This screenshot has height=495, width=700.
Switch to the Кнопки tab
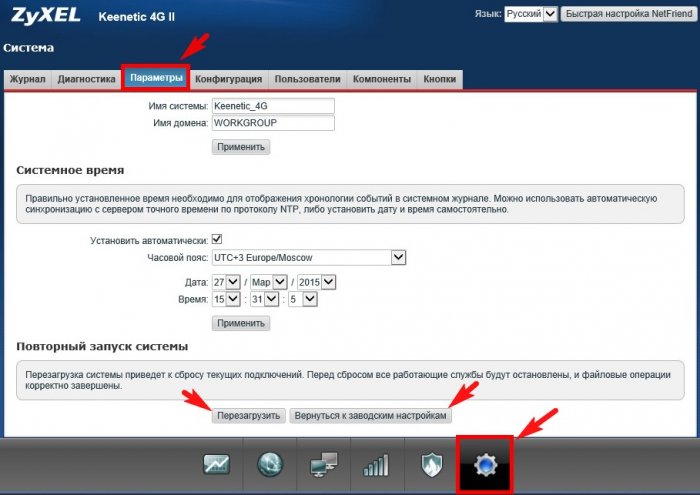440,79
